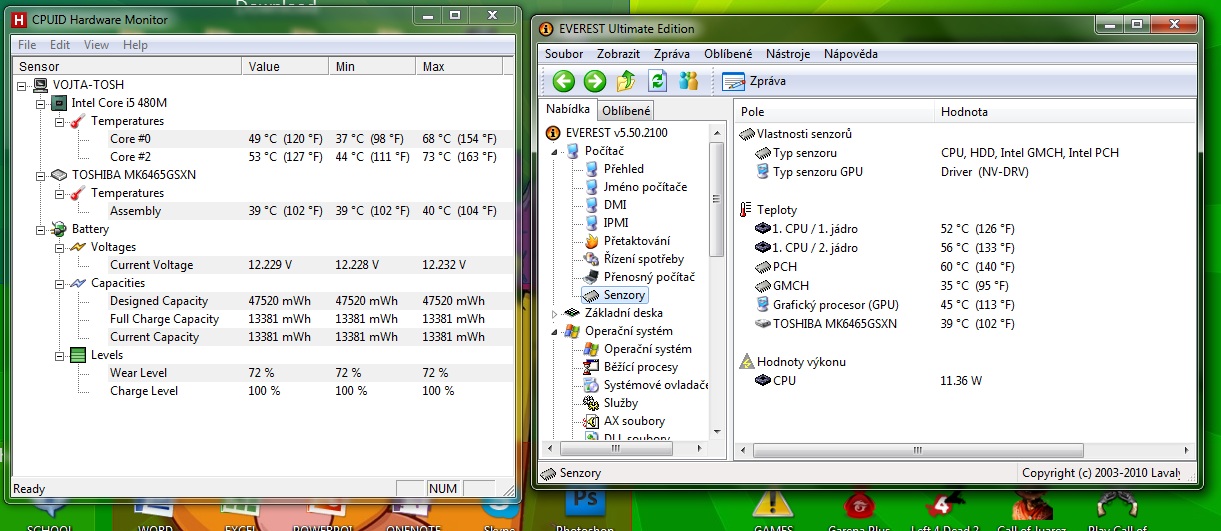The width and height of the screenshot is (1221, 531).
Task: Select the Systémové ovladače entry
Action: [645, 385]
